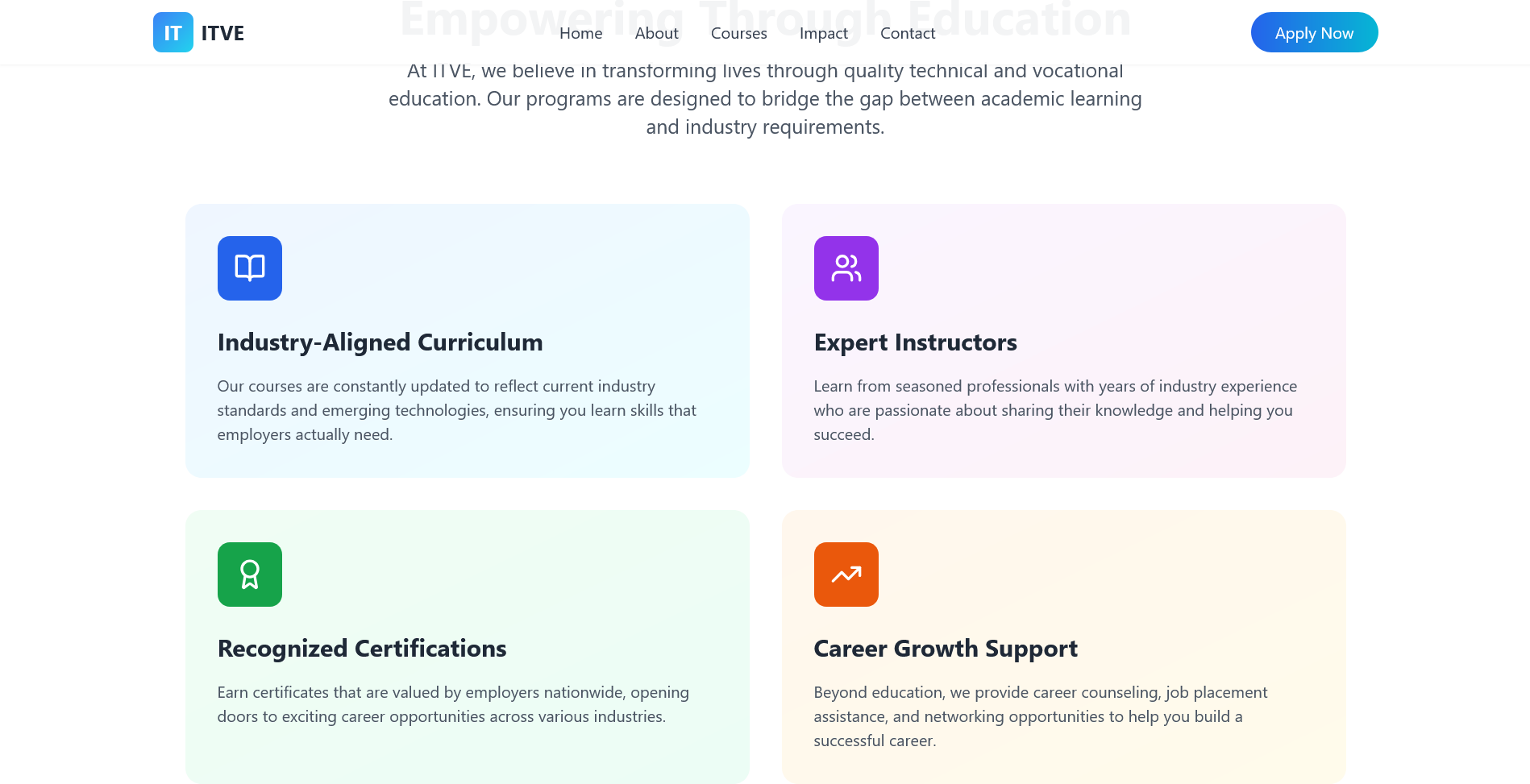1530x784 pixels.
Task: Click the orange trending-up arrow icon
Action: pos(846,575)
